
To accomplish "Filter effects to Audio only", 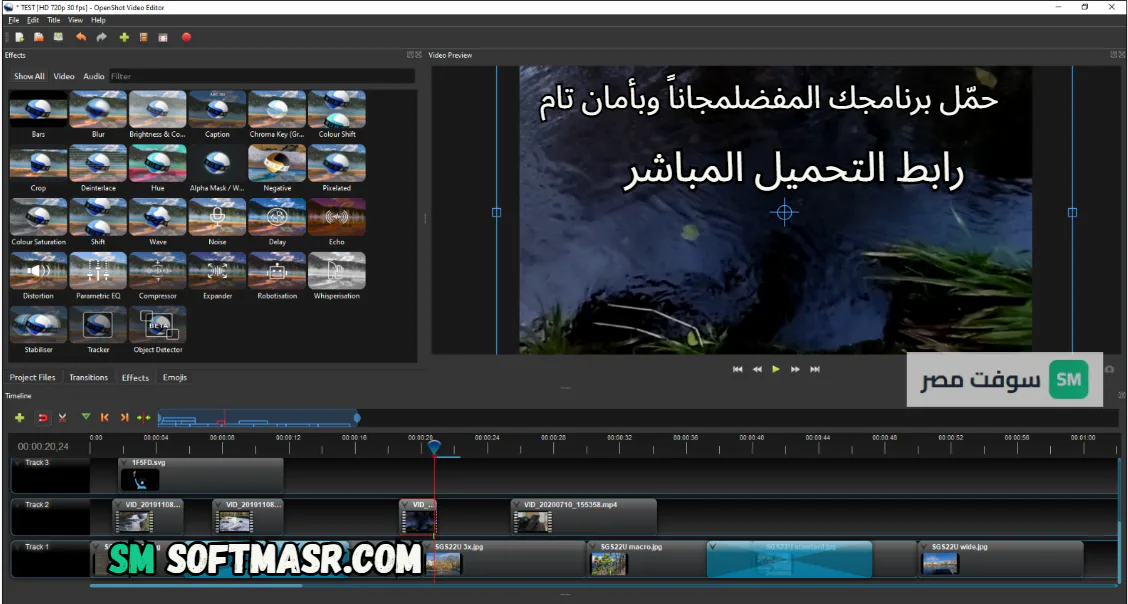I will pos(94,76).
